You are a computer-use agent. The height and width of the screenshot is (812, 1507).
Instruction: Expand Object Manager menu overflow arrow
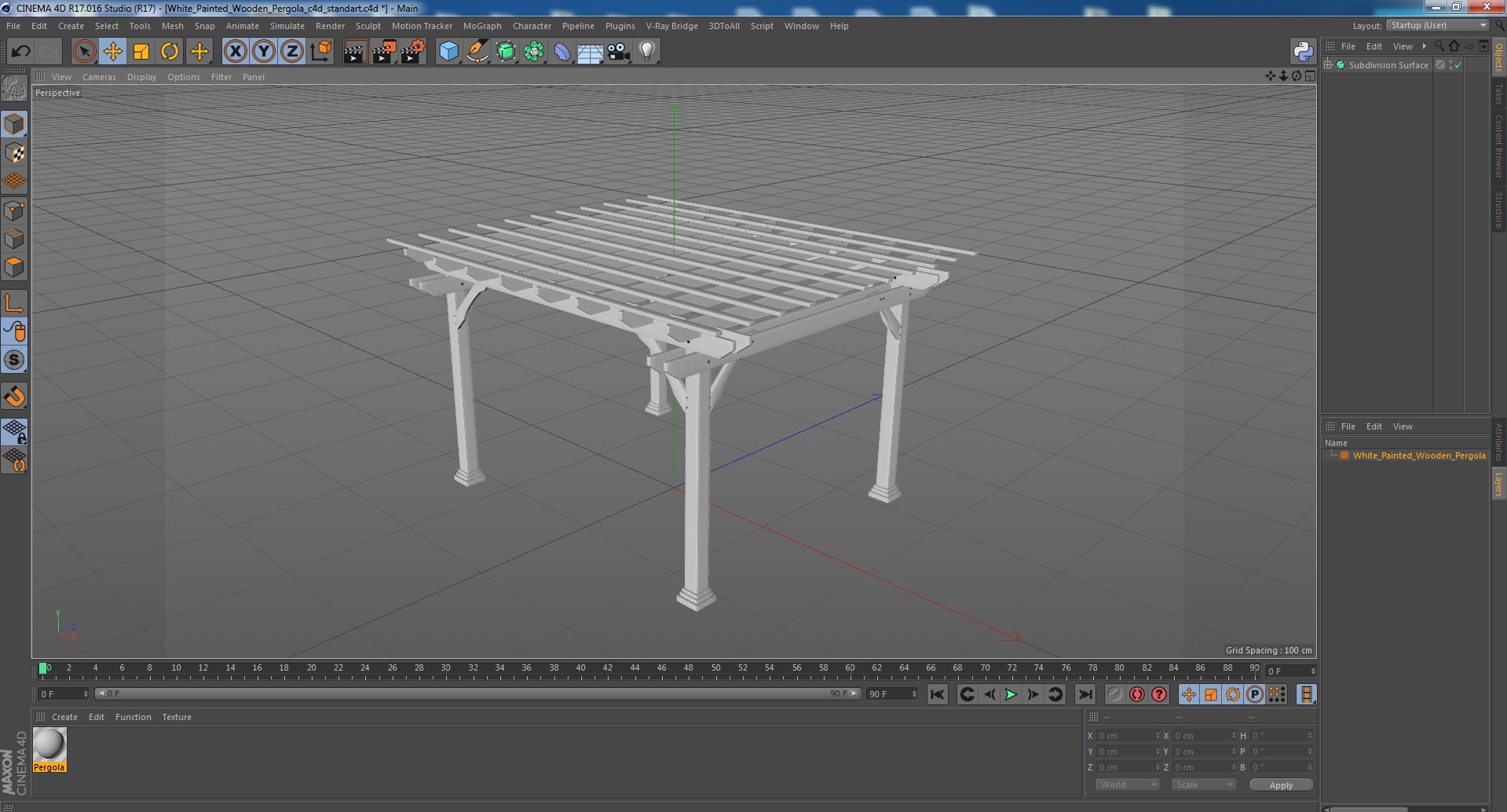click(1424, 46)
